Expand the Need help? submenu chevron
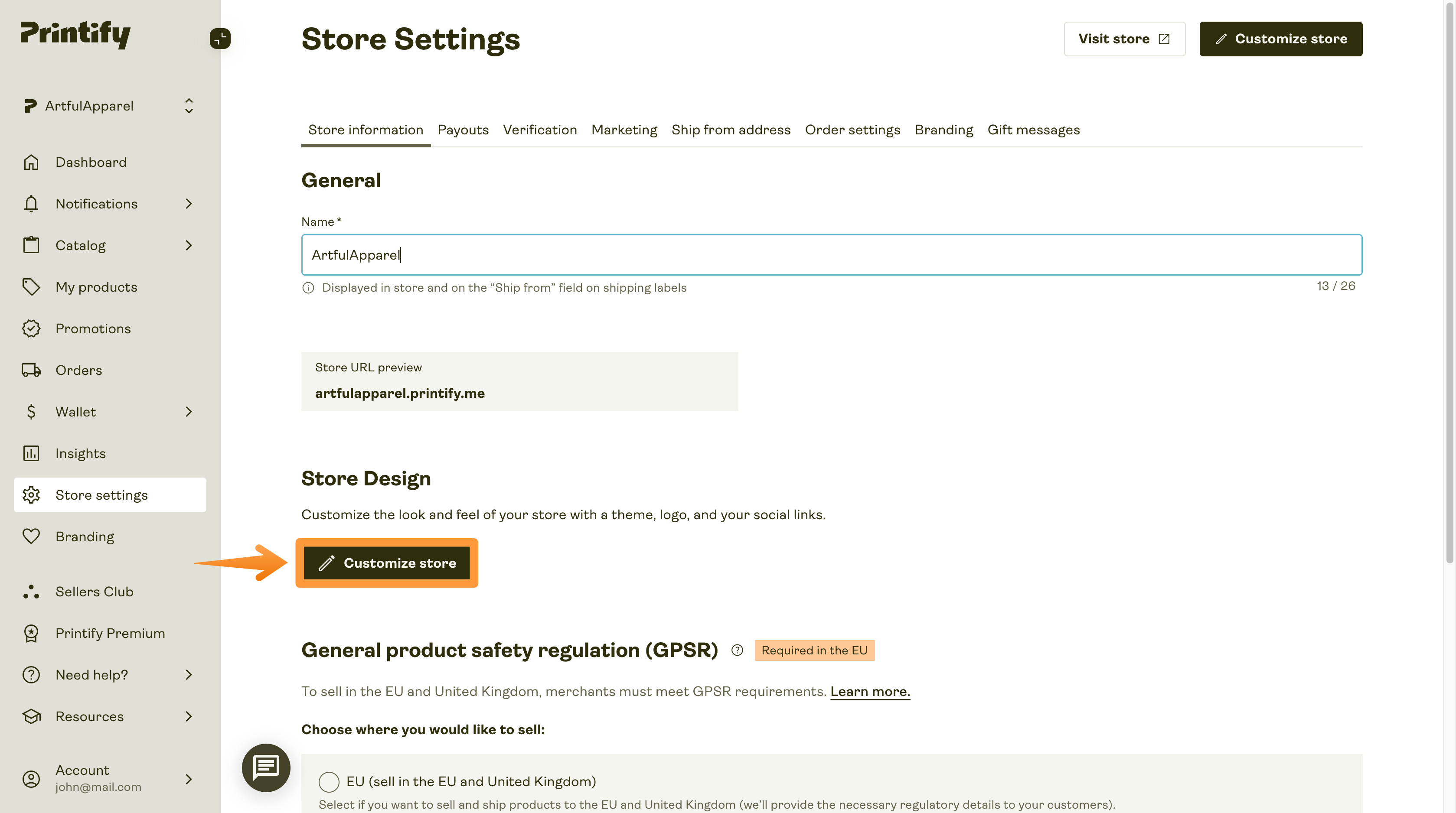The width and height of the screenshot is (1456, 813). coord(189,675)
